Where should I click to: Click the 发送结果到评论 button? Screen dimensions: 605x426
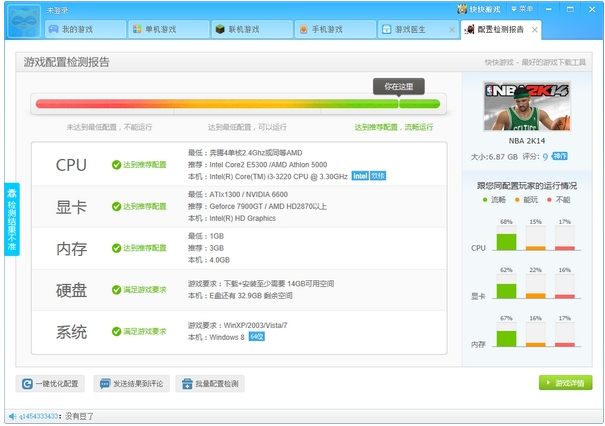131,383
